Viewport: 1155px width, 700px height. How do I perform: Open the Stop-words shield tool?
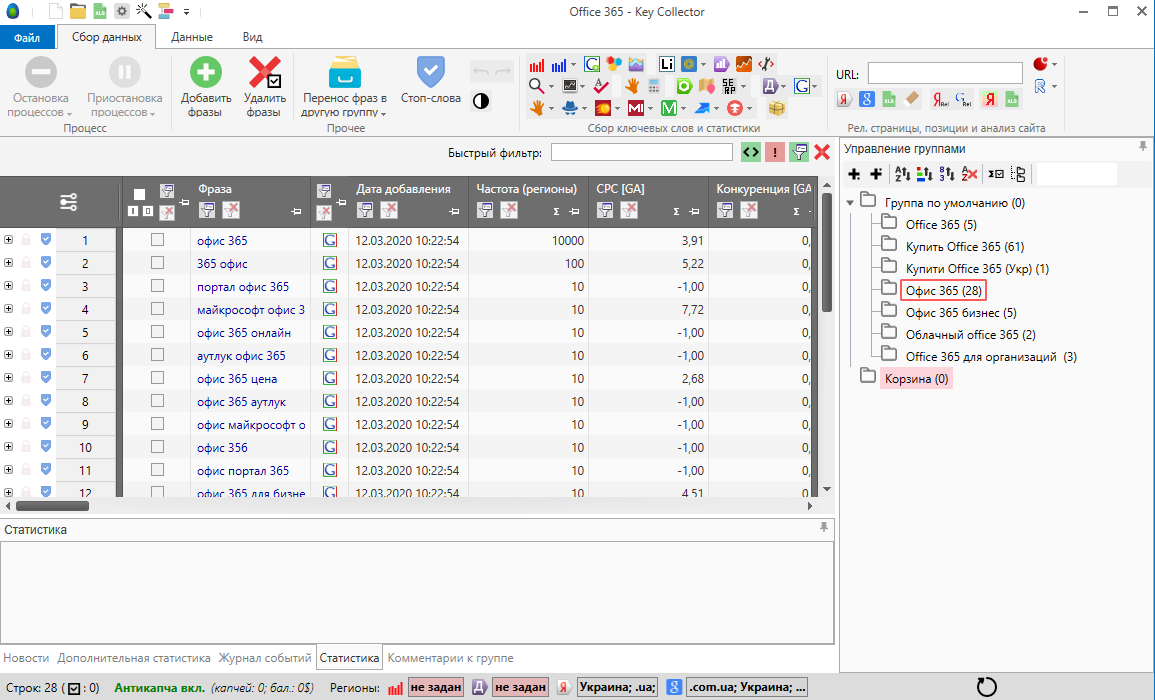tap(430, 72)
